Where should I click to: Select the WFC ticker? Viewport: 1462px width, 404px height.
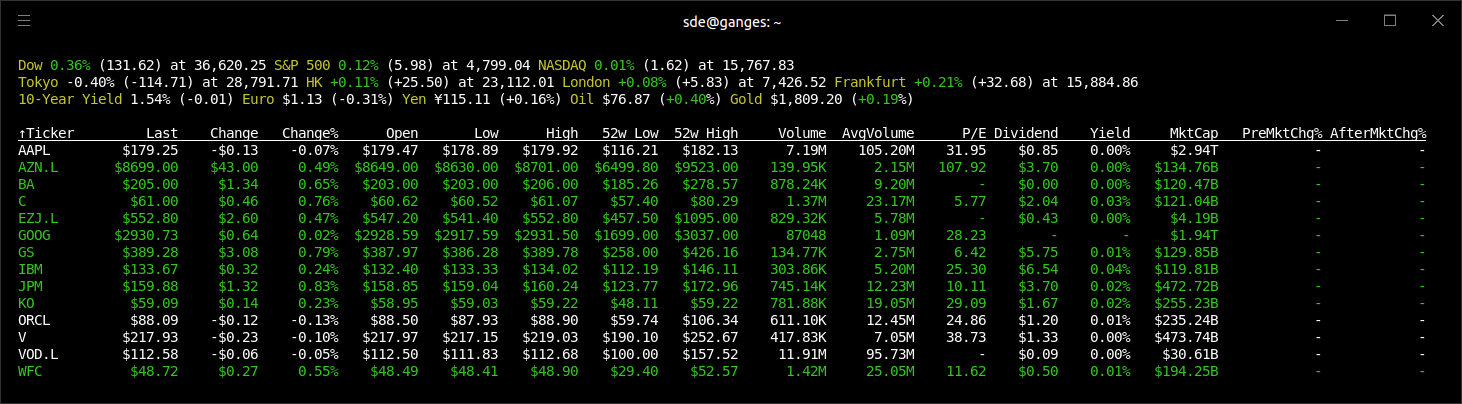point(30,371)
